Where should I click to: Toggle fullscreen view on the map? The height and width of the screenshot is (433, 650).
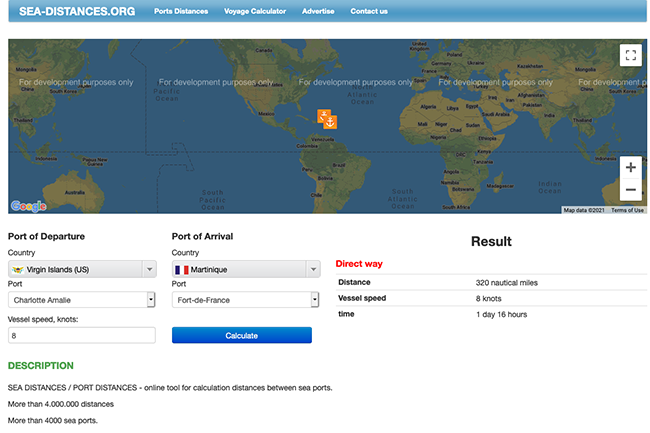point(630,56)
